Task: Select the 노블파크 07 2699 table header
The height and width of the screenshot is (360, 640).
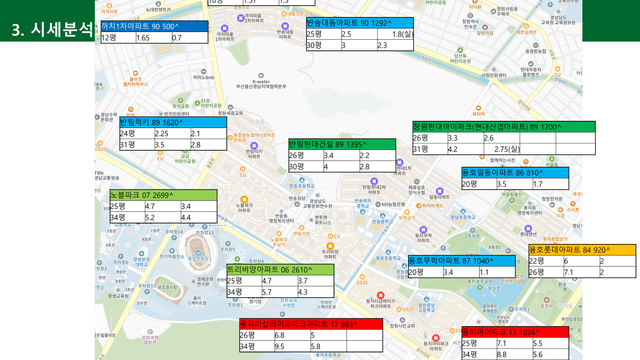Action: 163,195
